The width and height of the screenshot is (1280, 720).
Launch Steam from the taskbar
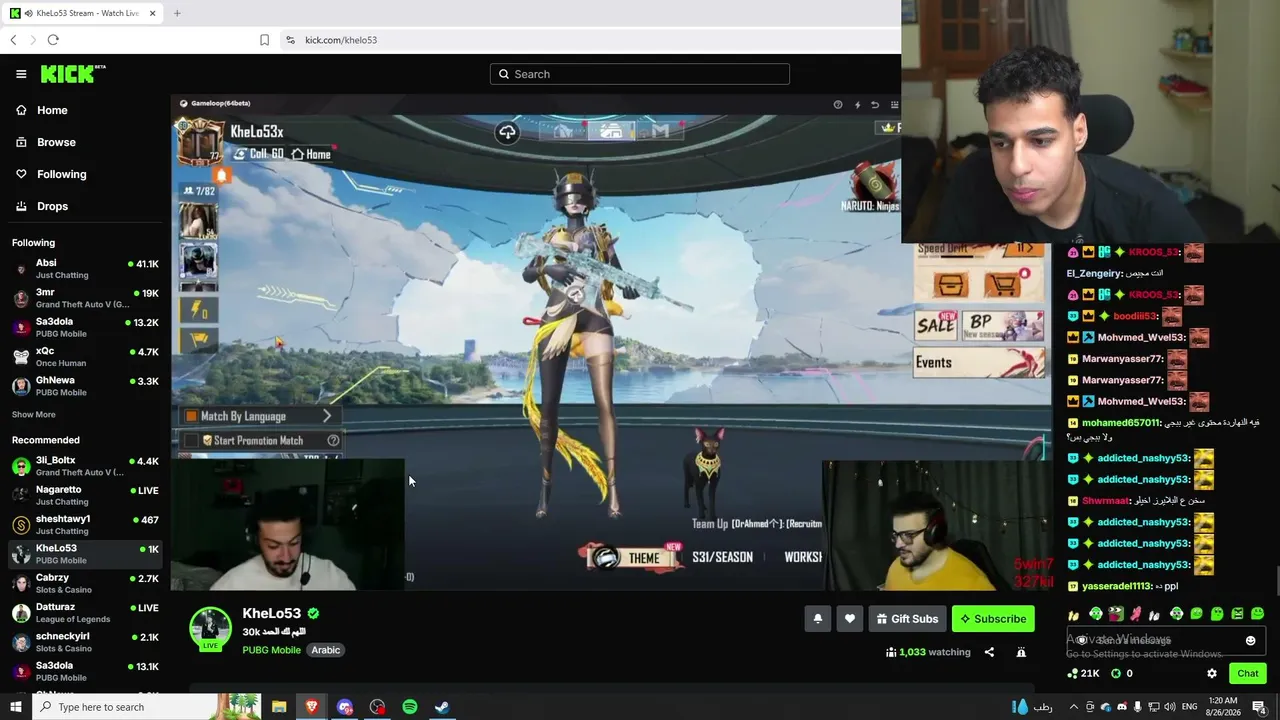click(442, 707)
